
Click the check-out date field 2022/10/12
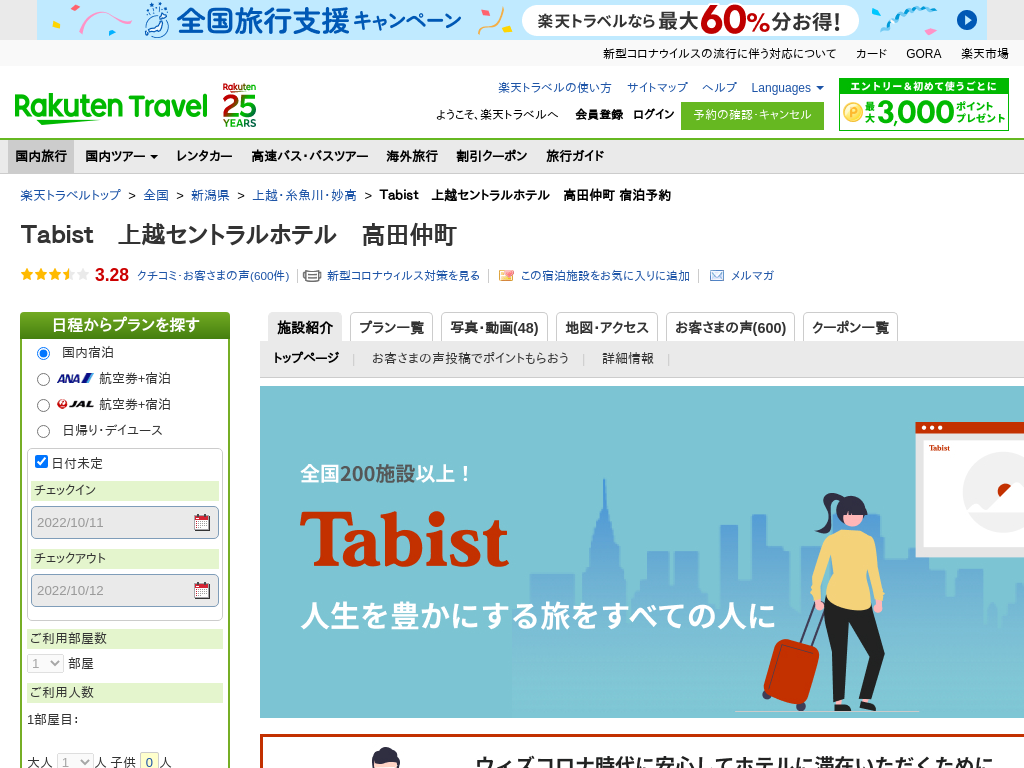[125, 590]
